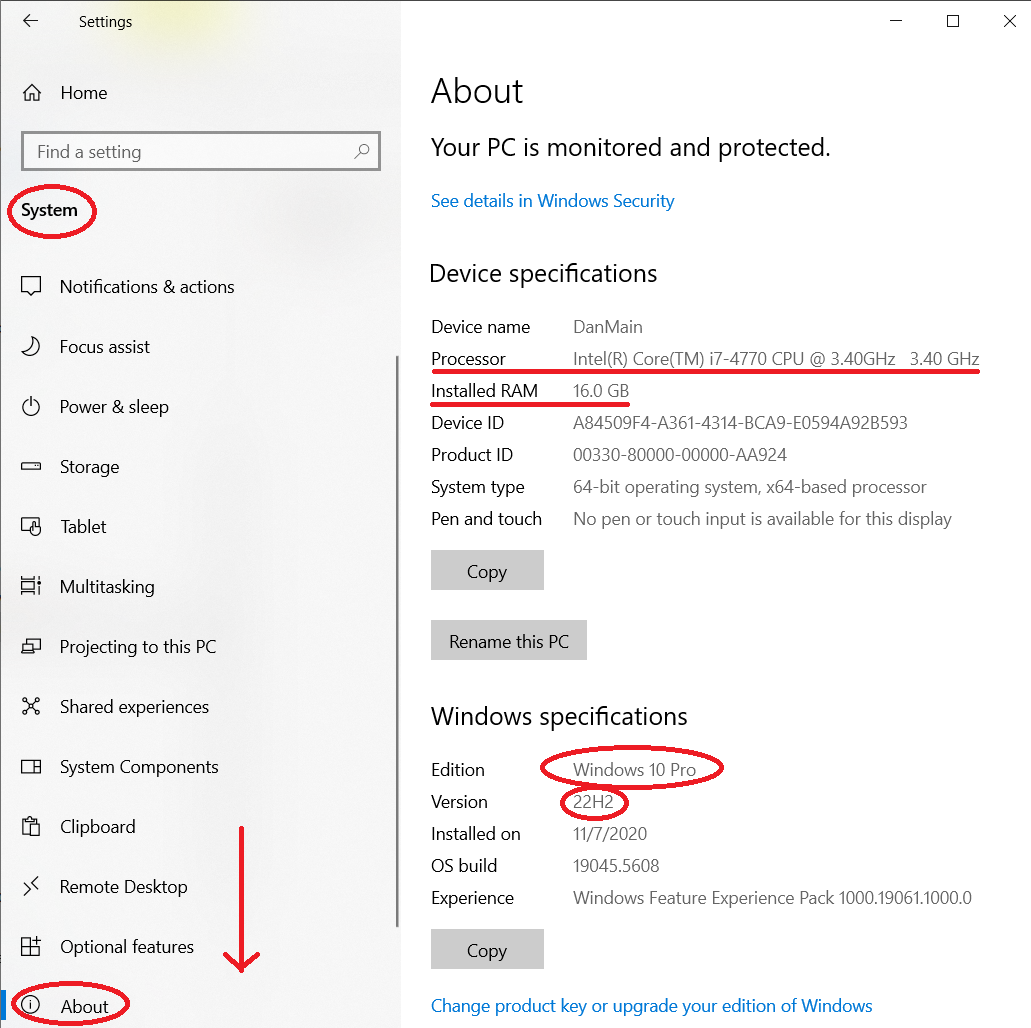Click in the Find a setting box
This screenshot has height=1028, width=1031.
(x=190, y=152)
